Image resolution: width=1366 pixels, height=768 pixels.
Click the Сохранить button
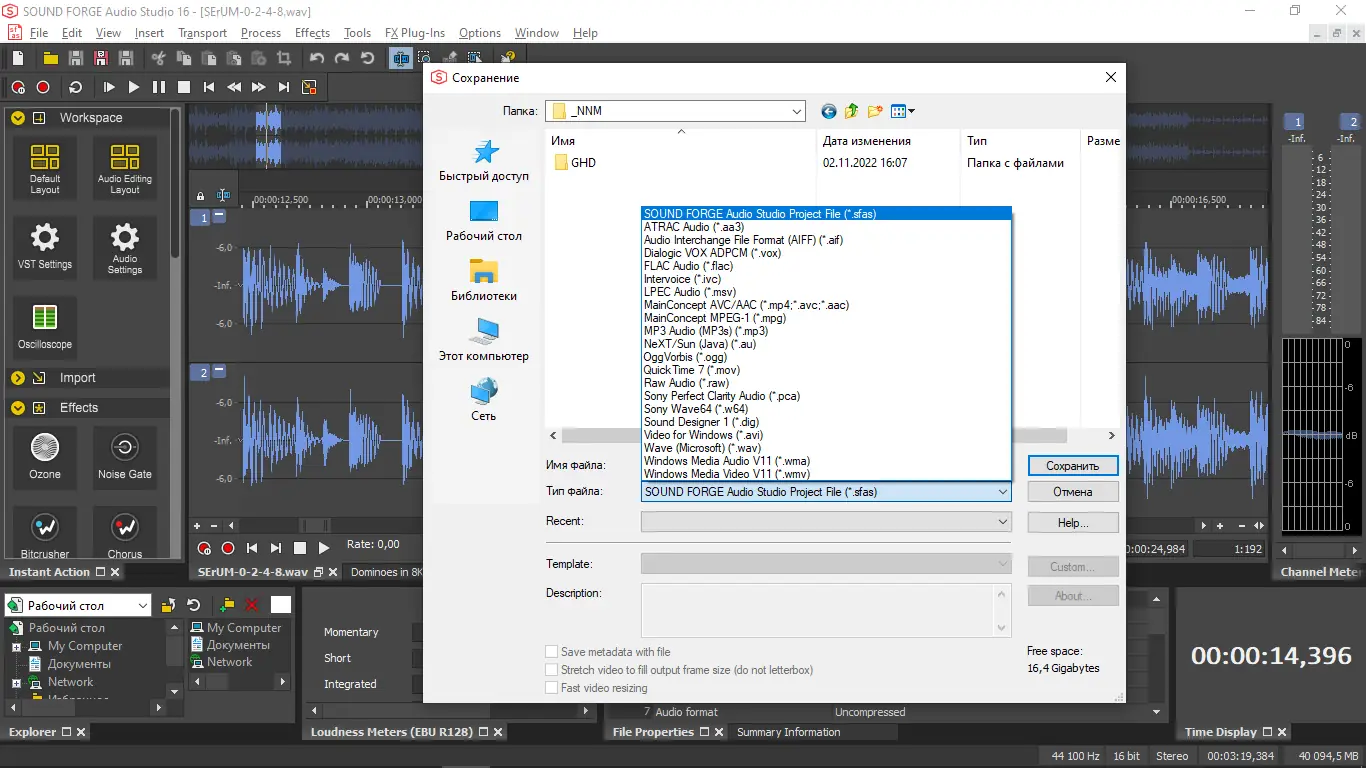(x=1073, y=466)
